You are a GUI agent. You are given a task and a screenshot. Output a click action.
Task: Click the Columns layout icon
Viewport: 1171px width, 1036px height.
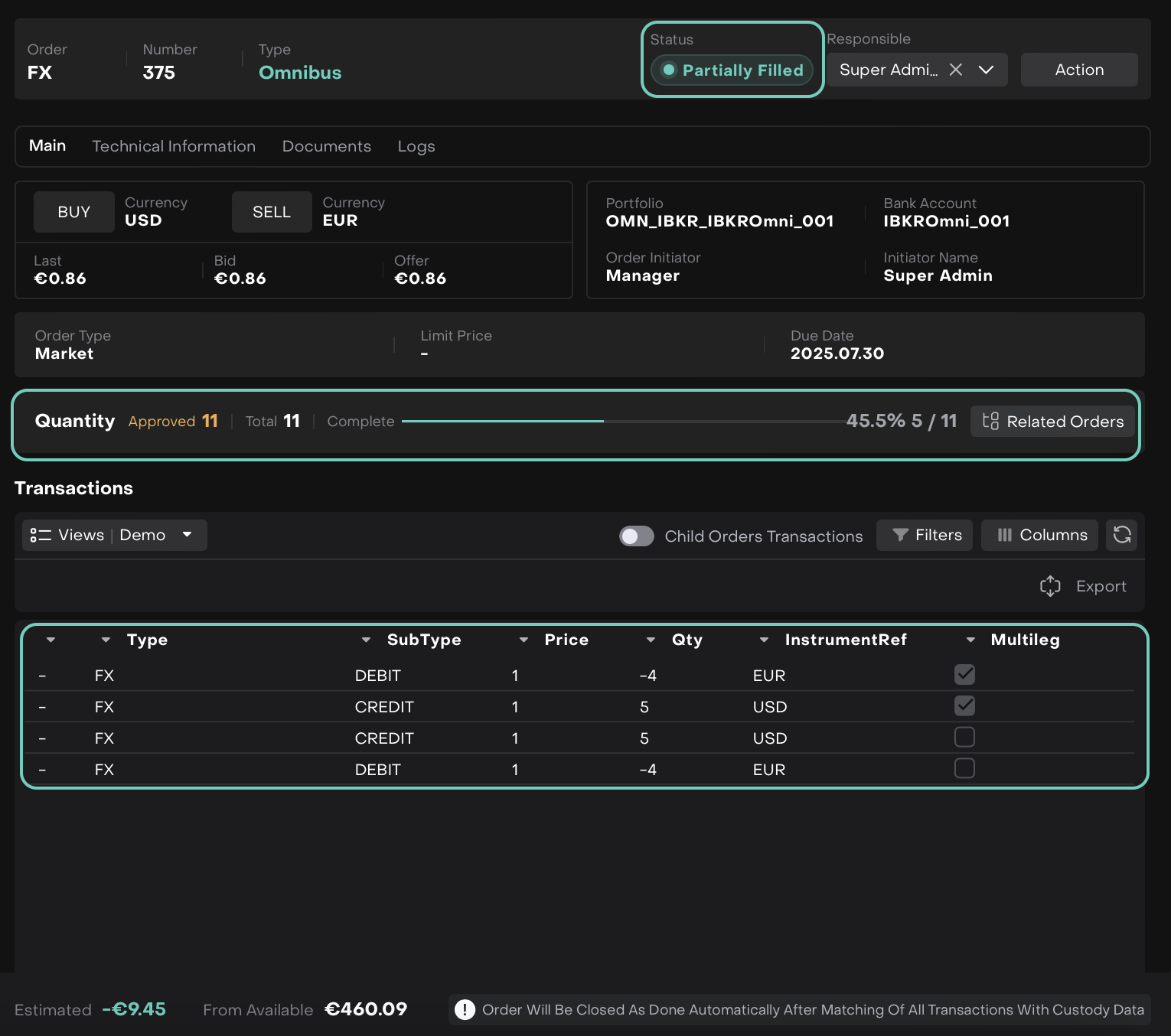[1004, 535]
